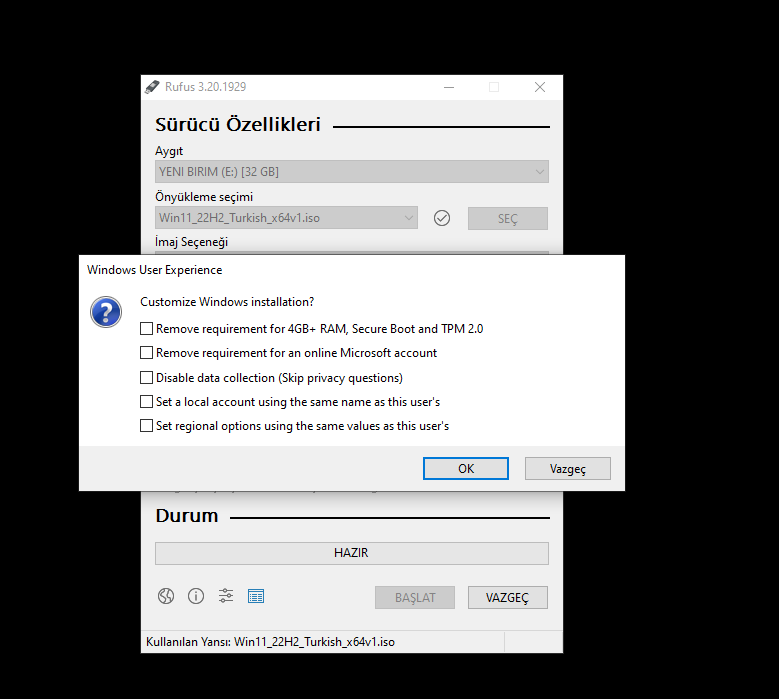Cancel the dialog with Vazgeç button
Screen dimensions: 779x699
coord(567,468)
